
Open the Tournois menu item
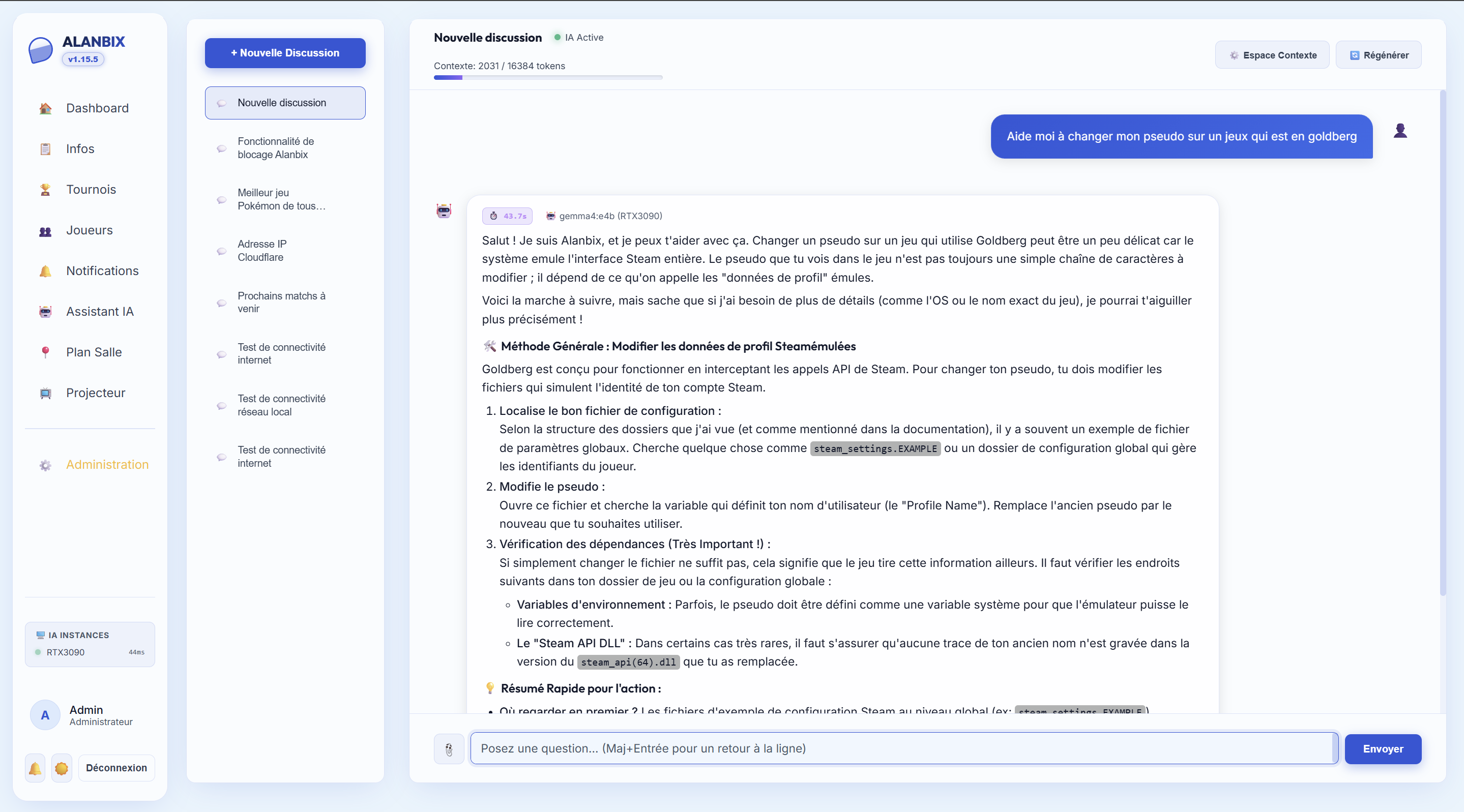90,190
